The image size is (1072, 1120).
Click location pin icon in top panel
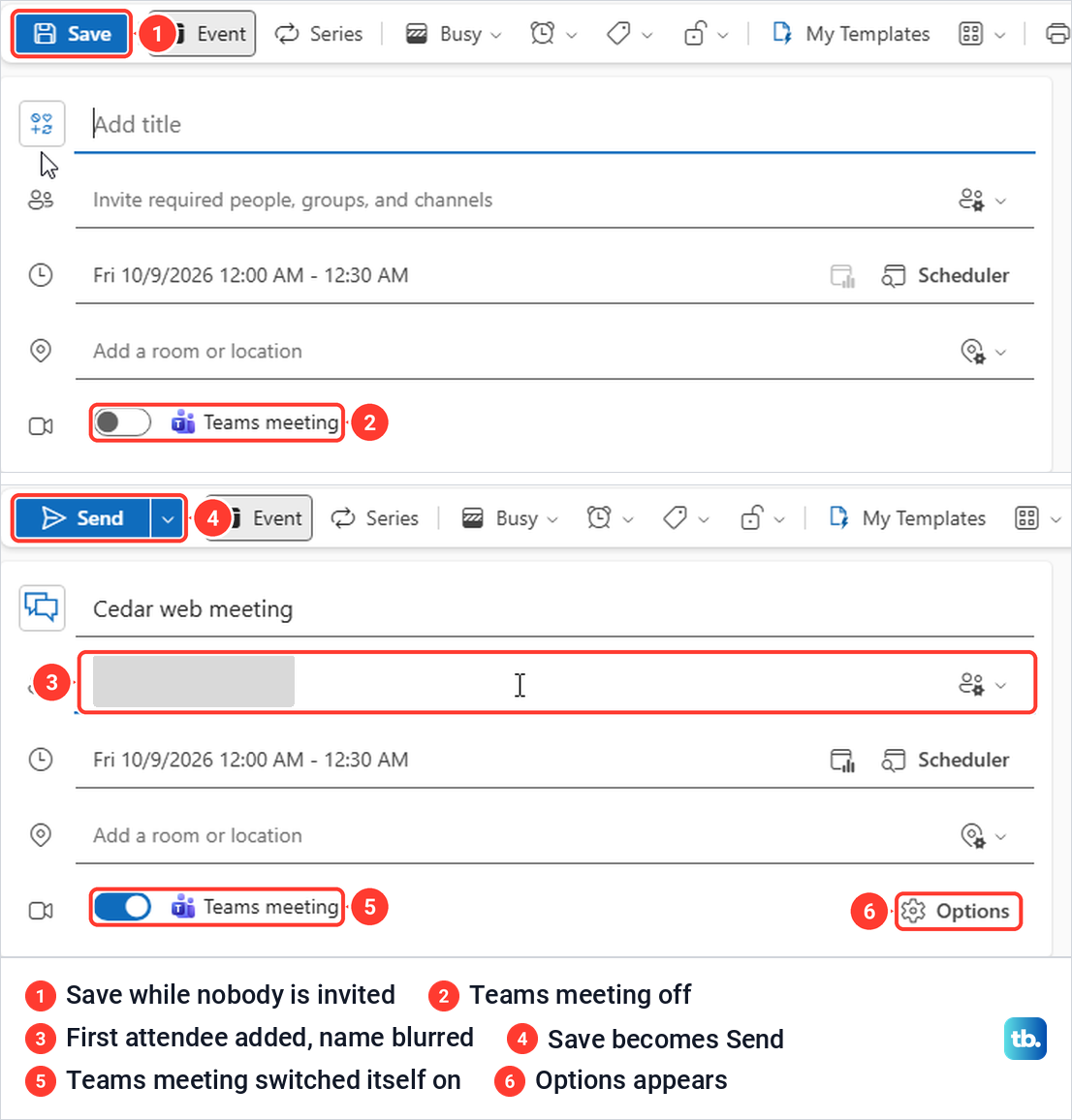pyautogui.click(x=41, y=351)
